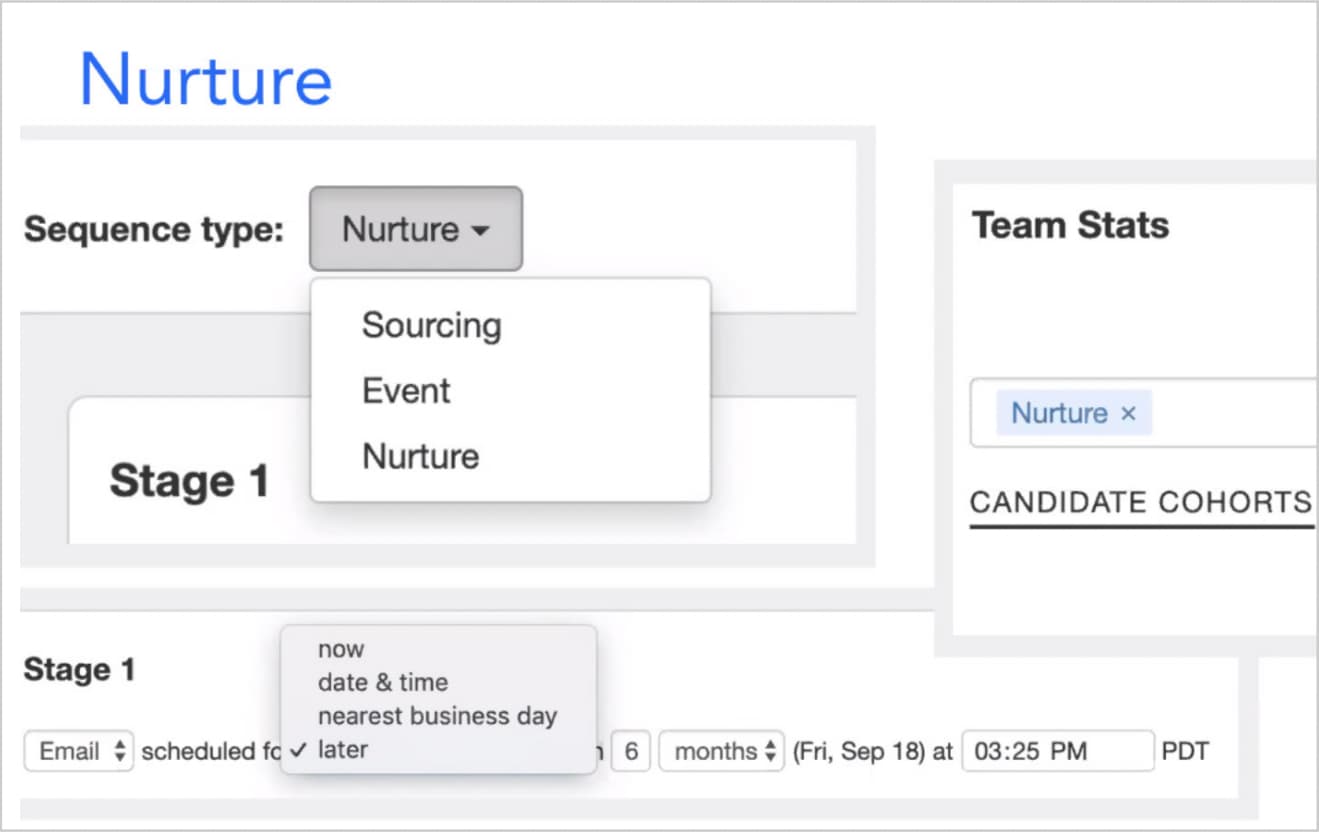
Task: Focus the 03:25 PM time field
Action: 1056,752
